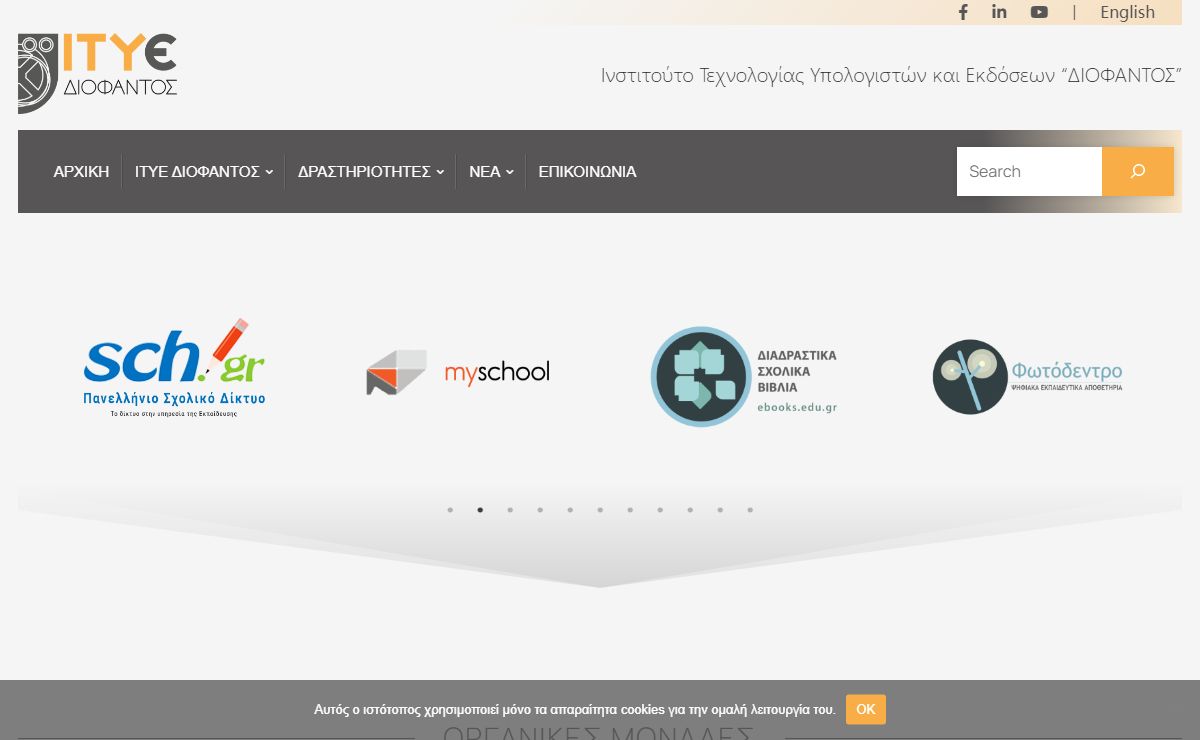
Task: Go to the fifth carousel dot
Action: click(x=570, y=510)
